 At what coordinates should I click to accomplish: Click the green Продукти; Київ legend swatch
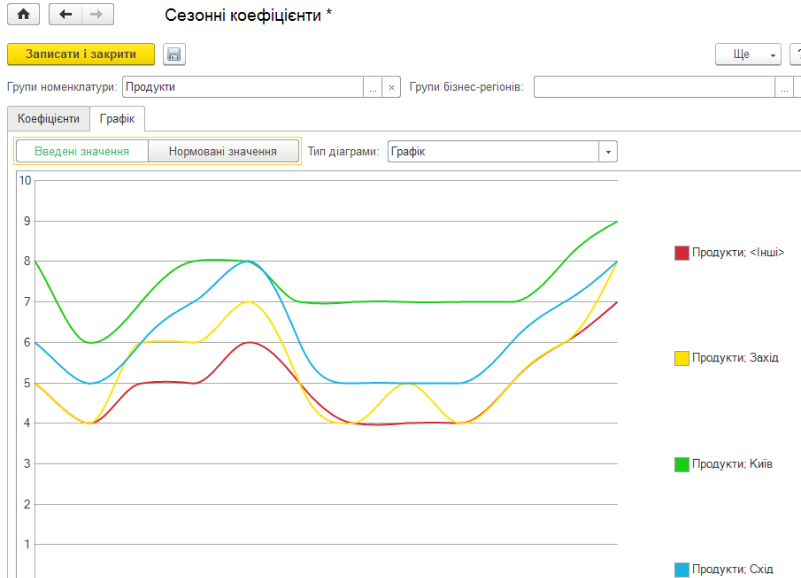tap(681, 464)
